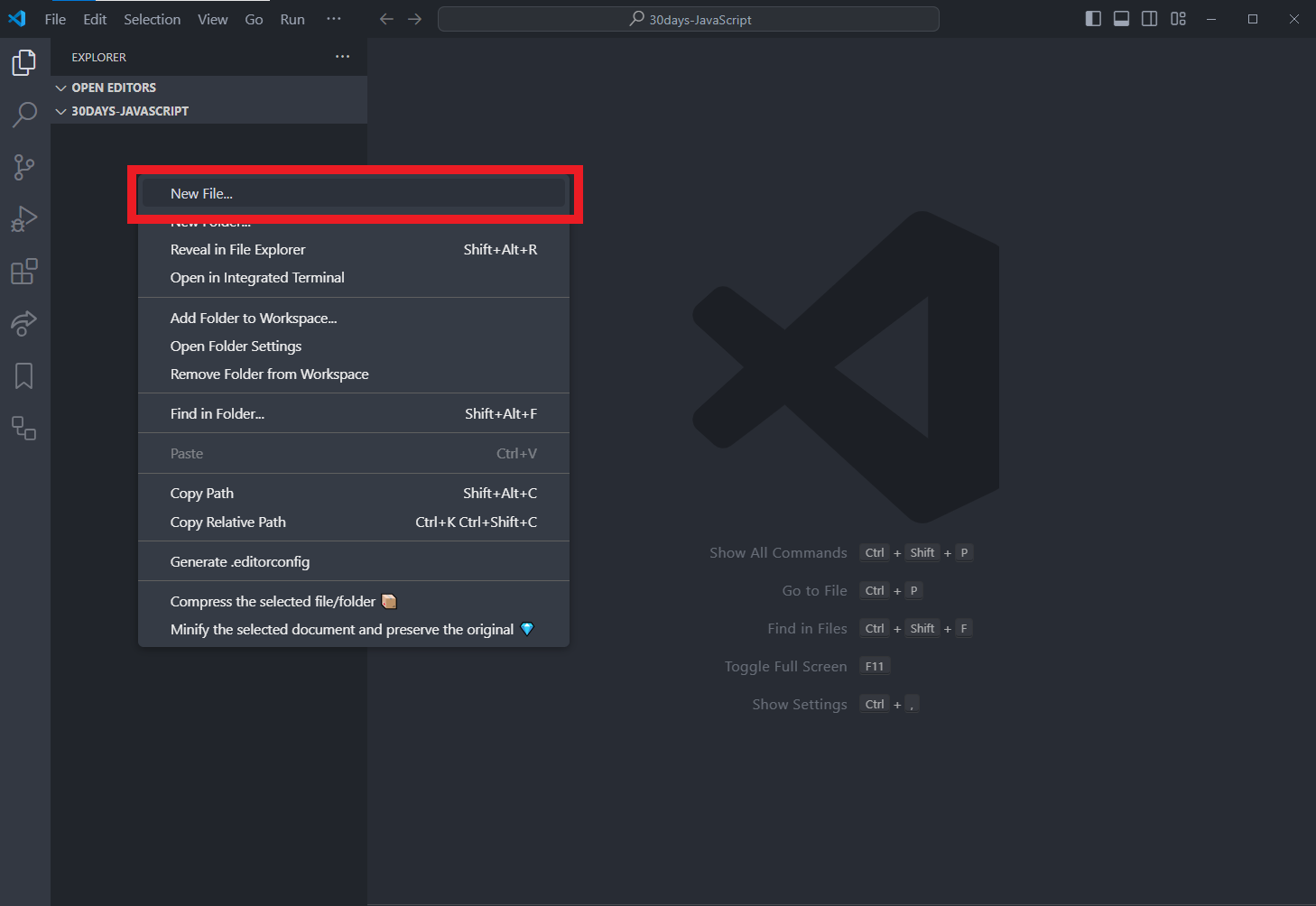The image size is (1316, 906).
Task: Click the Find in Files hint text
Action: (807, 629)
